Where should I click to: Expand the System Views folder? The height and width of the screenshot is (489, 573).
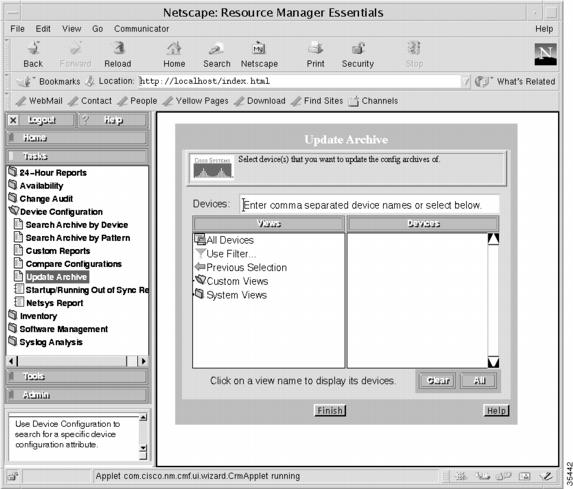[x=231, y=295]
